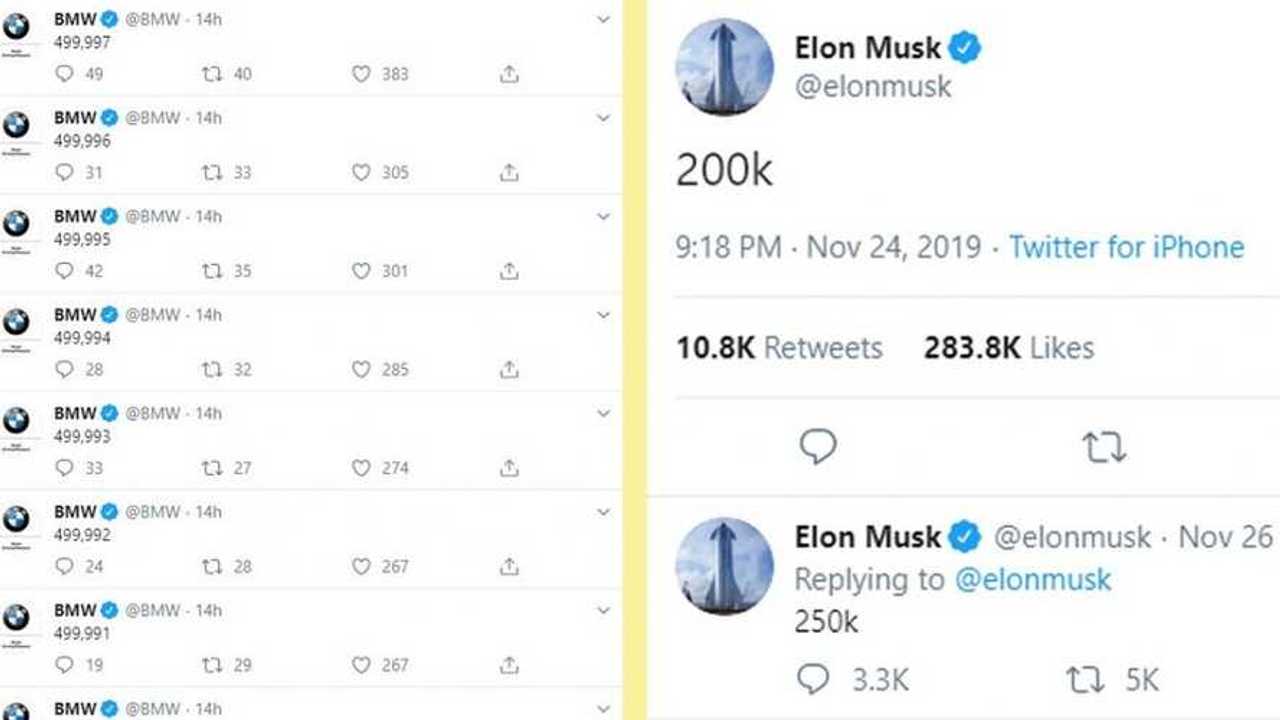Open the reply icon on BMW's 499,997 tweet
The image size is (1280, 720).
pyautogui.click(x=66, y=73)
